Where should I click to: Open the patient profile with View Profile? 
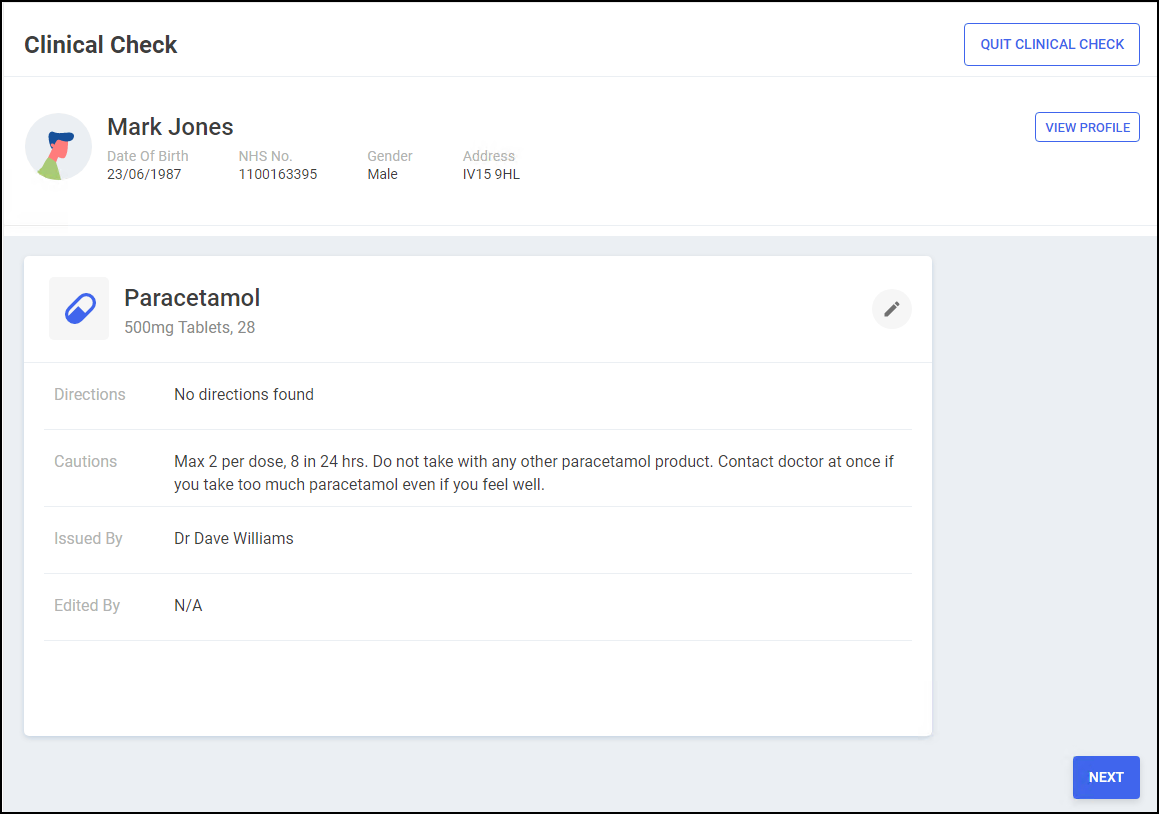(x=1086, y=127)
